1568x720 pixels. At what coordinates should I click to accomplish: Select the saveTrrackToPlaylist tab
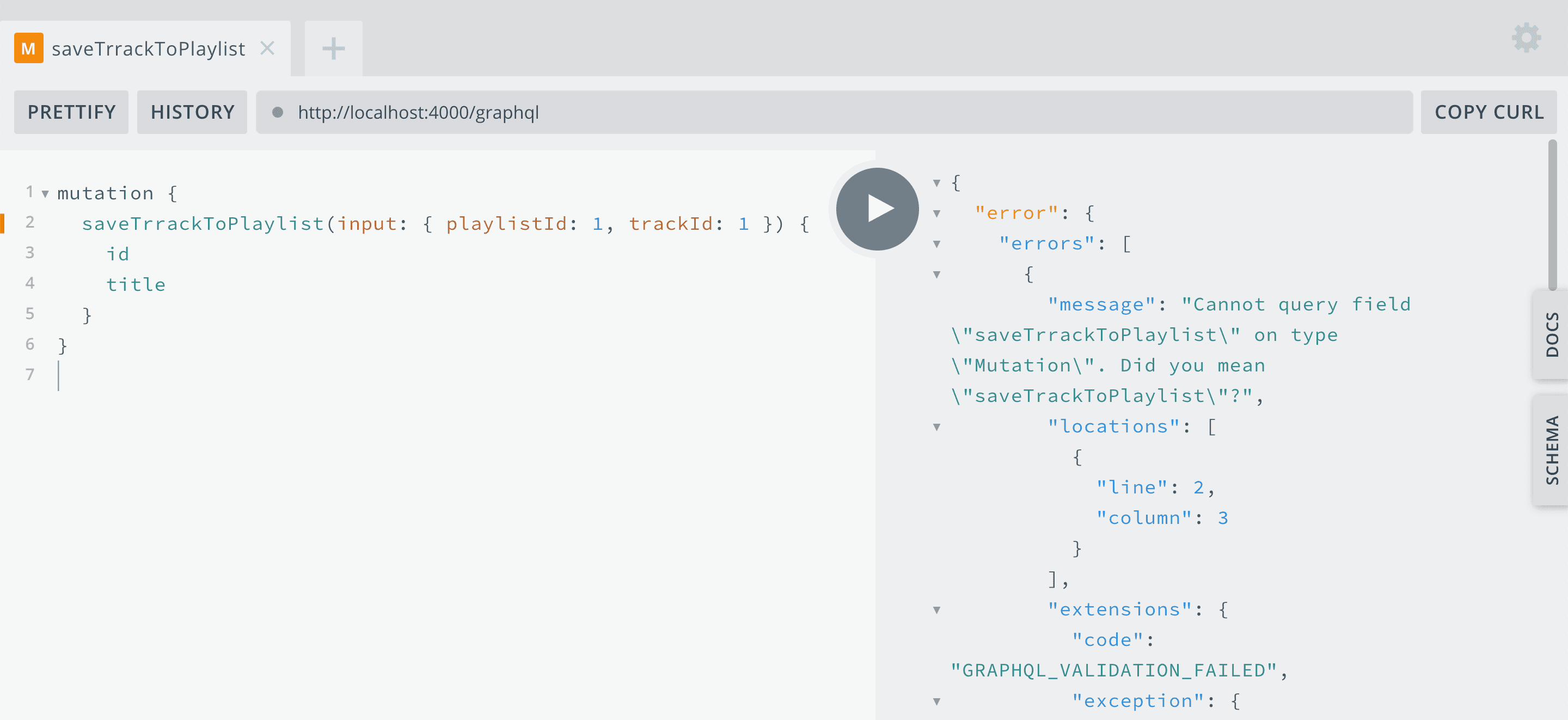[x=145, y=48]
